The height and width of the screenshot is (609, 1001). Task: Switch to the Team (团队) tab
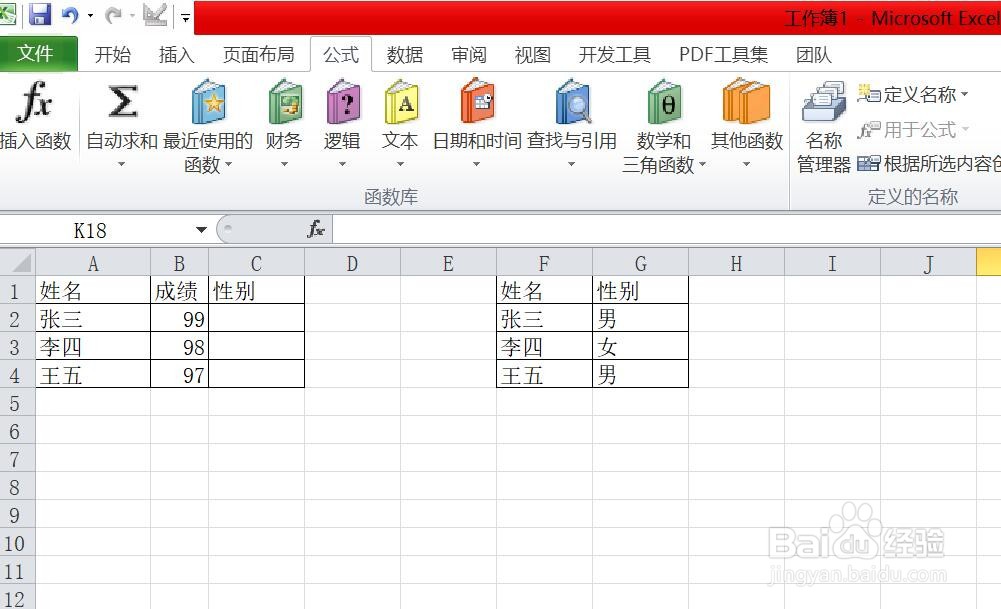click(x=813, y=55)
